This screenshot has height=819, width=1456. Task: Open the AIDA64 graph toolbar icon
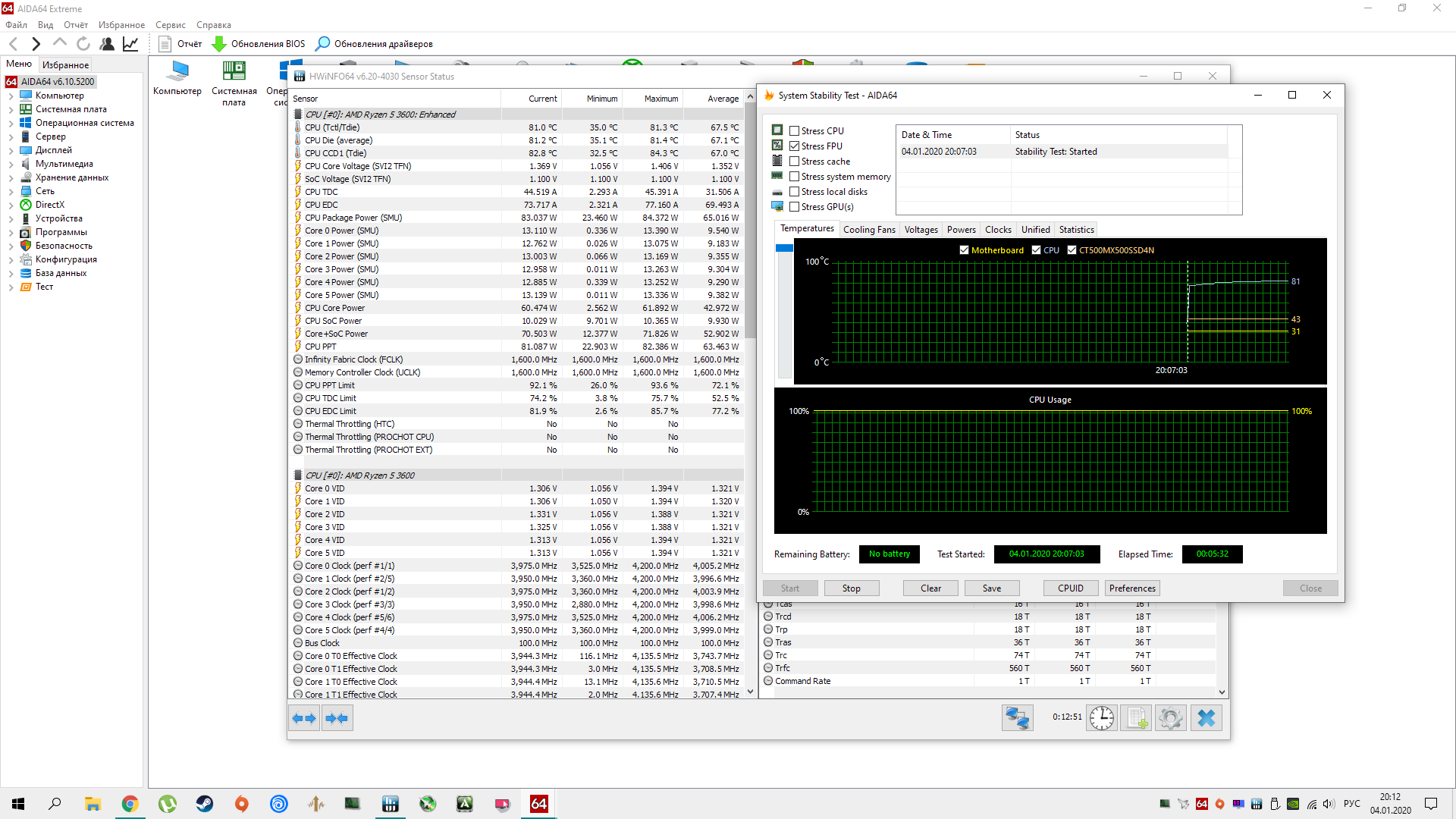pyautogui.click(x=130, y=44)
